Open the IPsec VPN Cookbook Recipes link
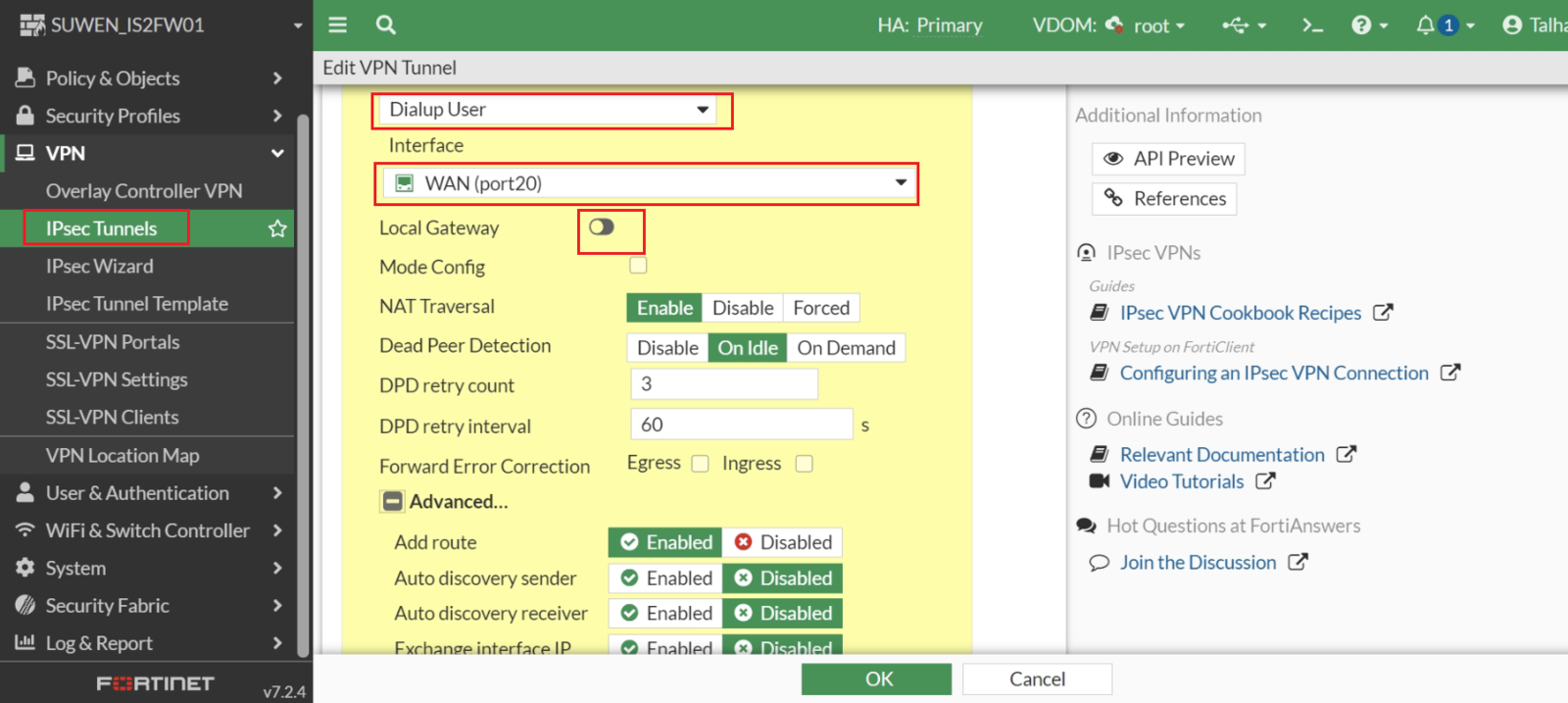The image size is (1568, 703). pyautogui.click(x=1240, y=313)
